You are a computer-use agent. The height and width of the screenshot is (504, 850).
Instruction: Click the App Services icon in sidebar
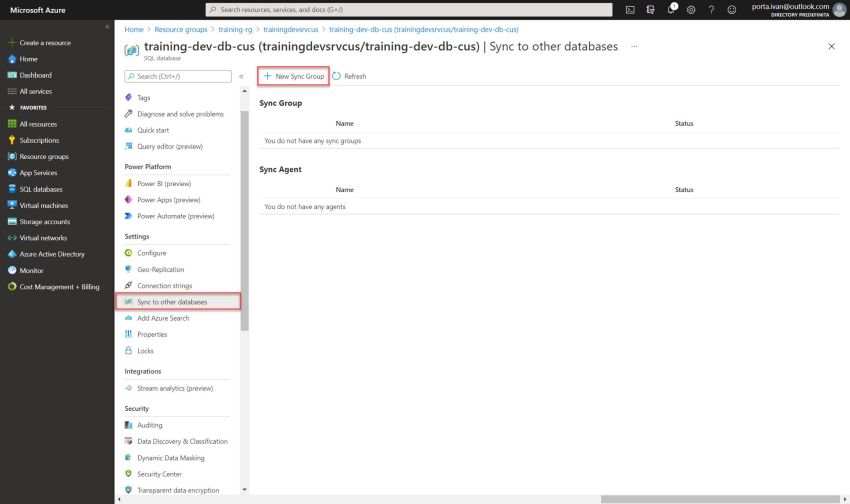(x=12, y=173)
